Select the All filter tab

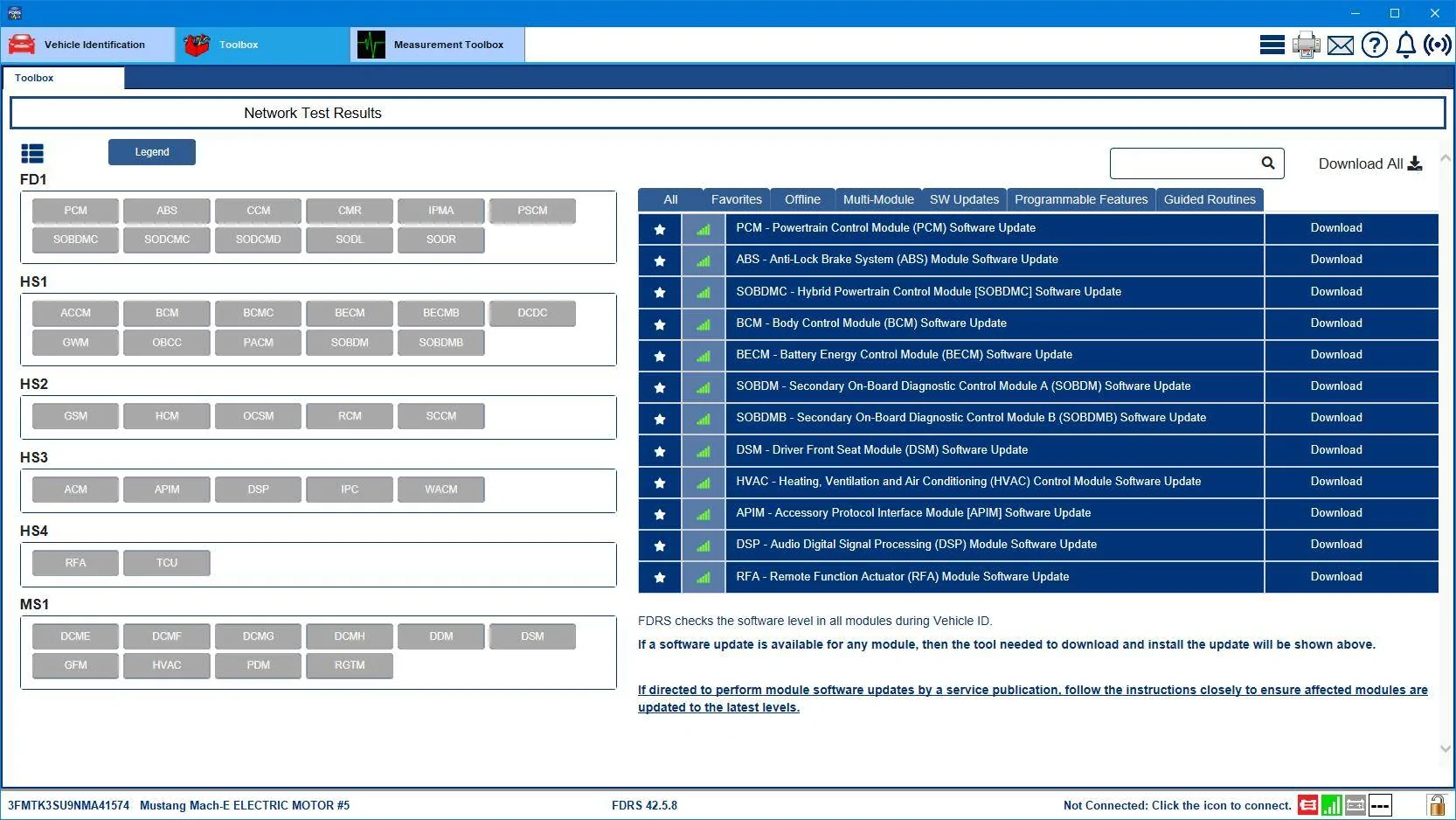670,199
